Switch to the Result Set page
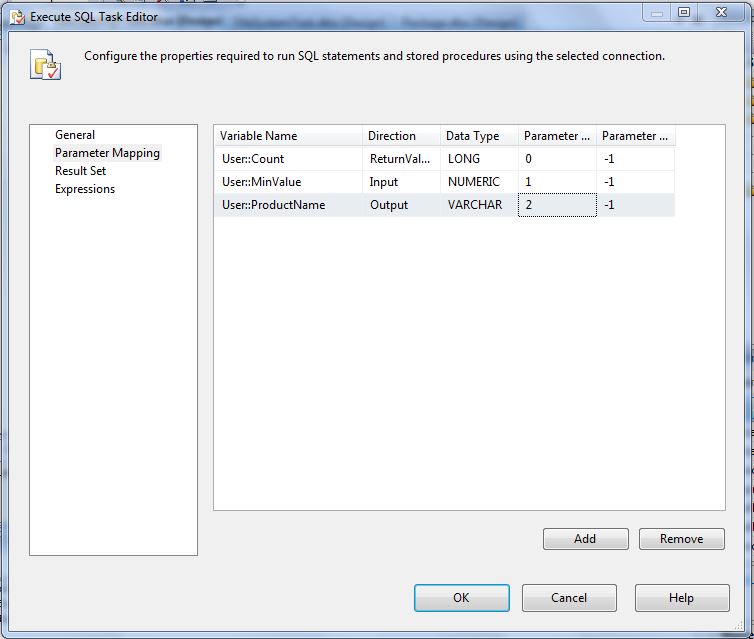754x639 pixels. click(80, 171)
